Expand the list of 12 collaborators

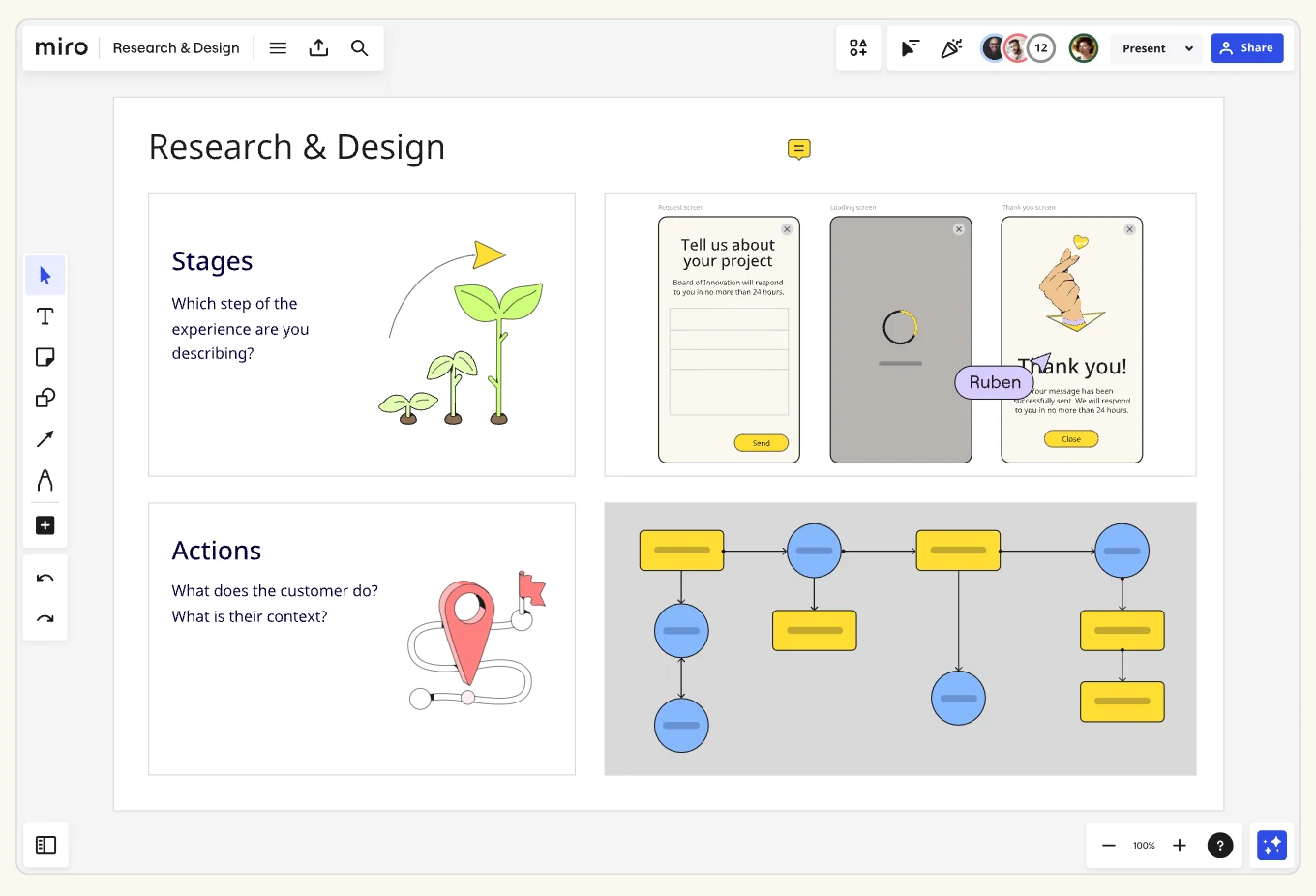(x=1041, y=47)
